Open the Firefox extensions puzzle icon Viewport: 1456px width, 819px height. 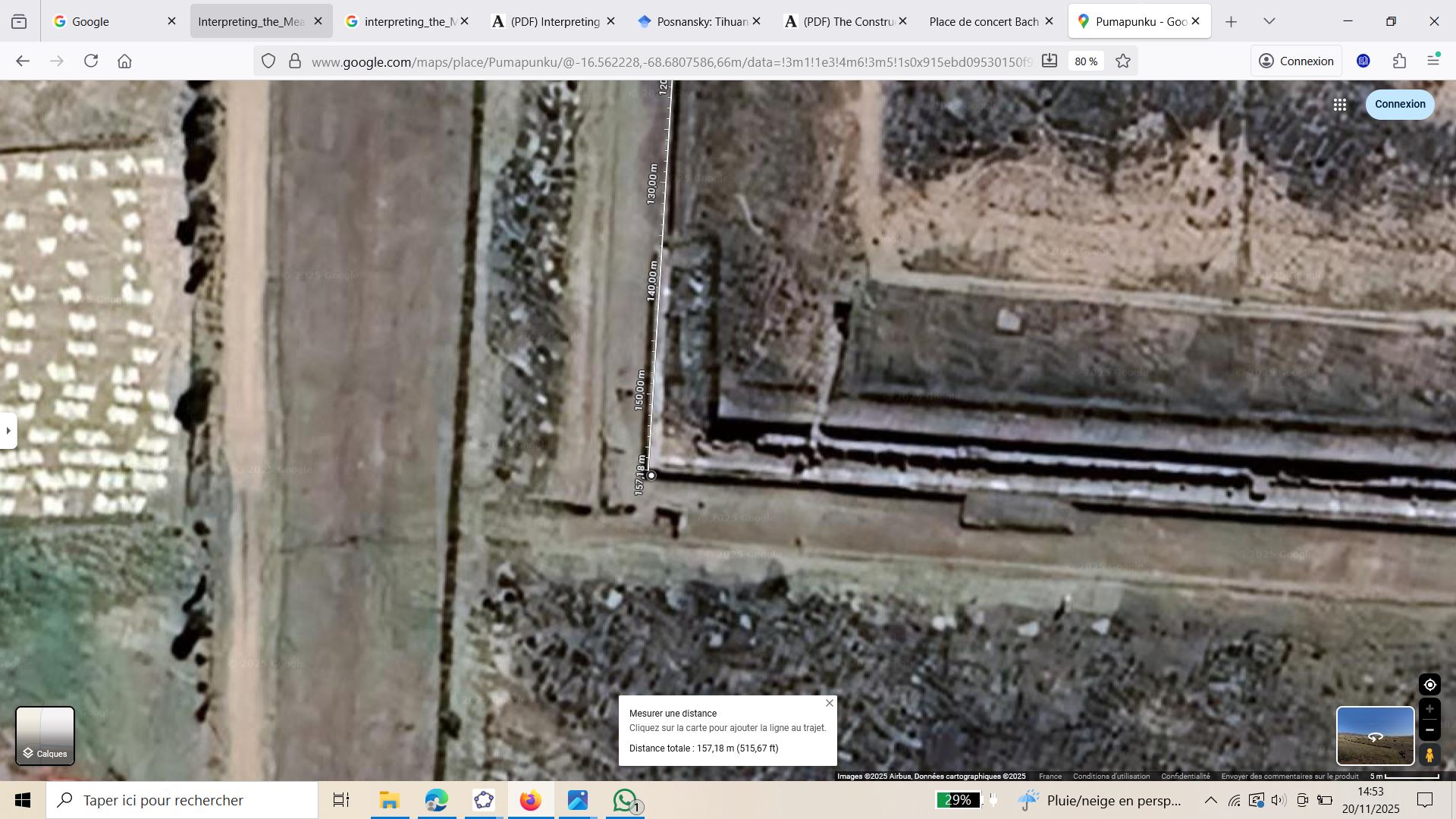coord(1400,61)
